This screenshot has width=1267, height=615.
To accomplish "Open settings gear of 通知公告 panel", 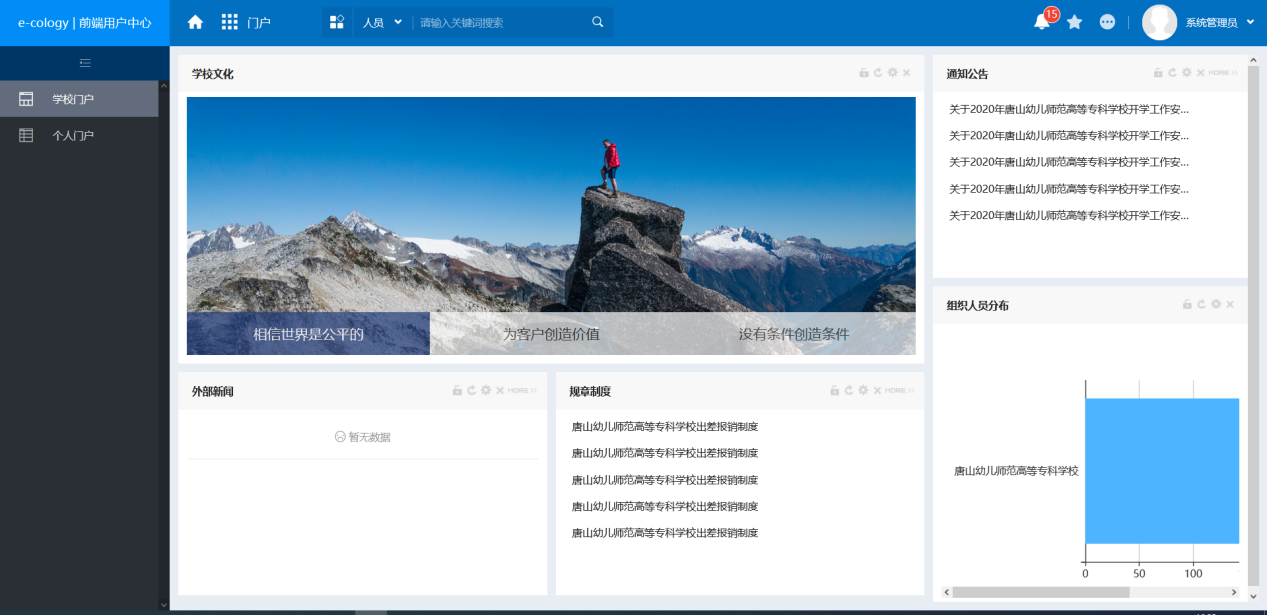I will pos(1187,73).
